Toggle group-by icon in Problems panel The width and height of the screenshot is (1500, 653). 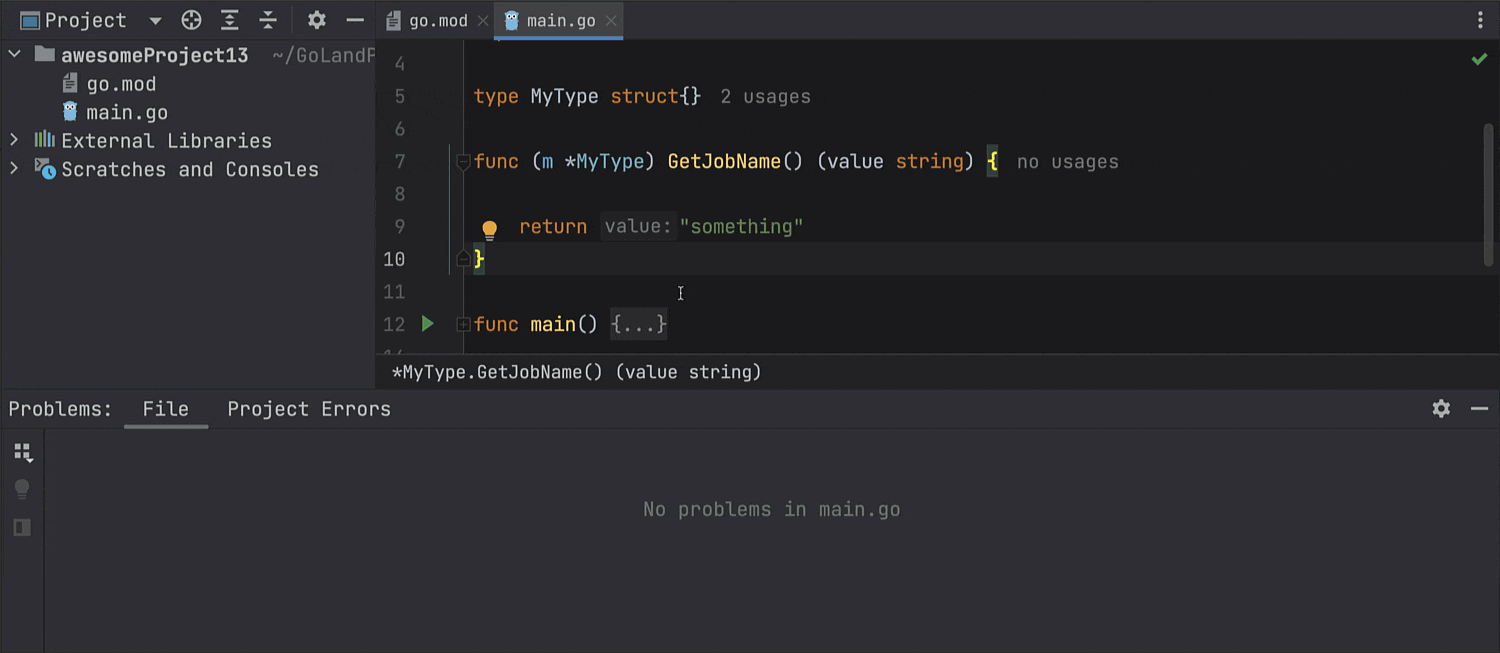(x=23, y=453)
